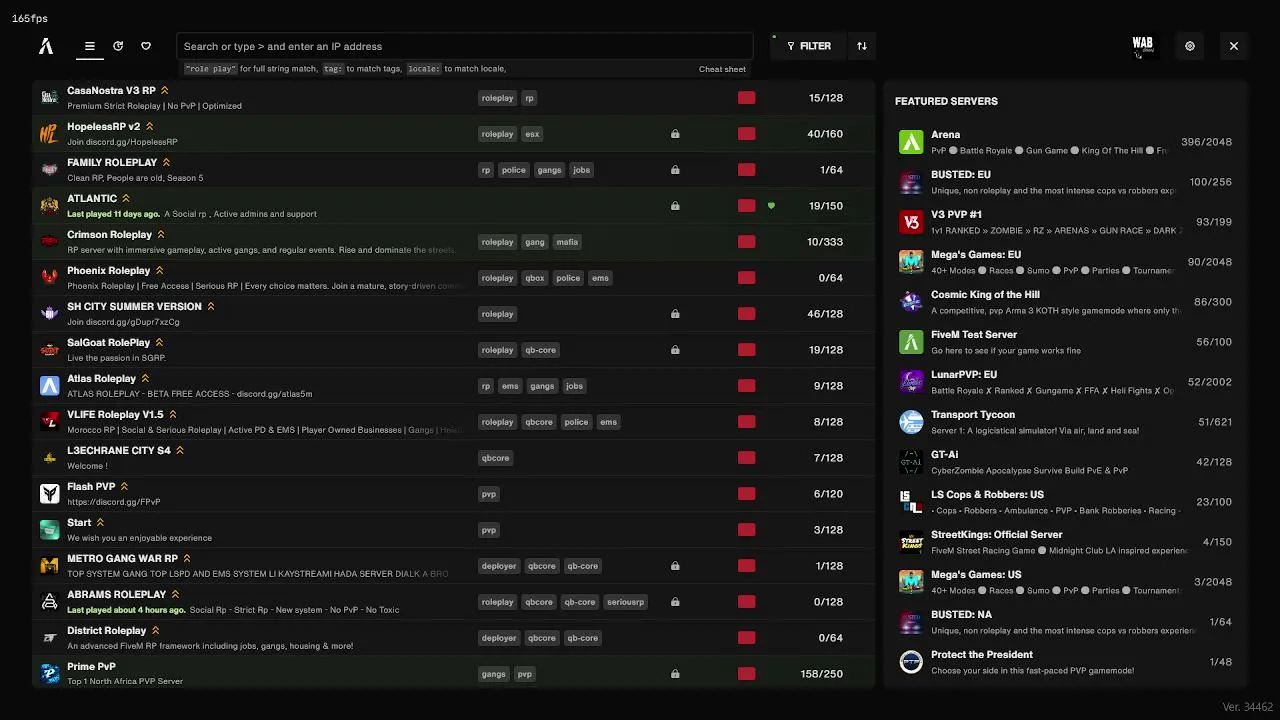Open featured server Arena
The image size is (1280, 720).
pos(1066,142)
